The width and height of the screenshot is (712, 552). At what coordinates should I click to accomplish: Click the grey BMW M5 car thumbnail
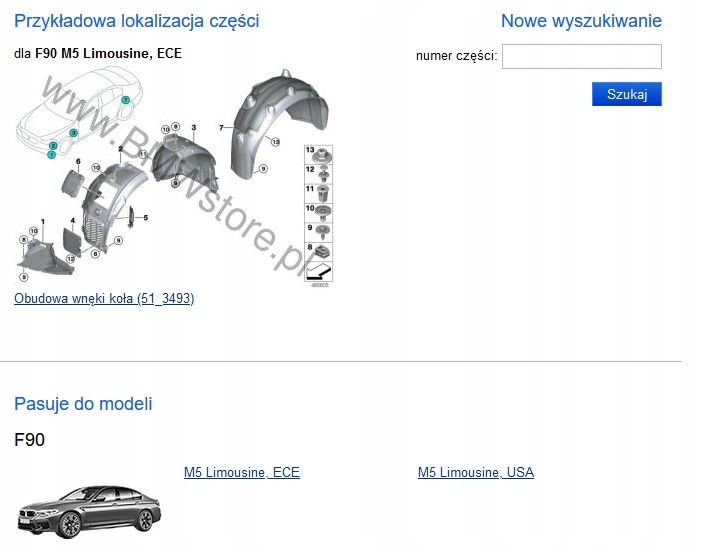click(x=89, y=512)
